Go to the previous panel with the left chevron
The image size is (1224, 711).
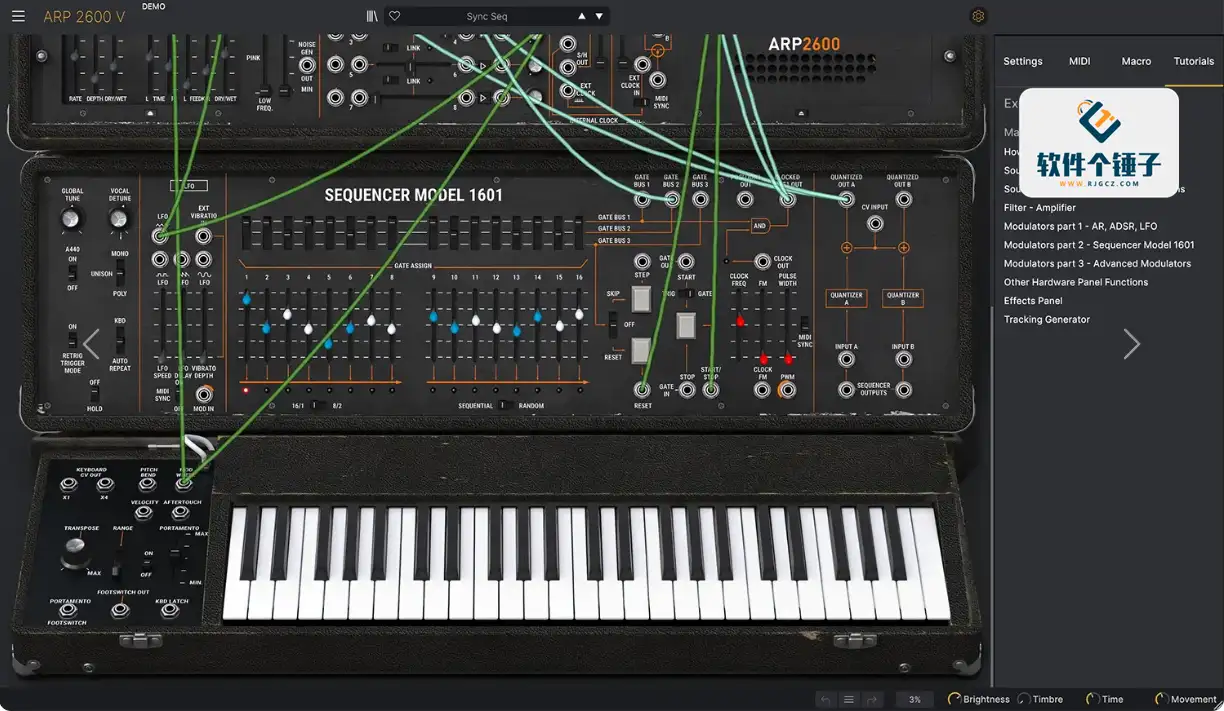click(91, 344)
